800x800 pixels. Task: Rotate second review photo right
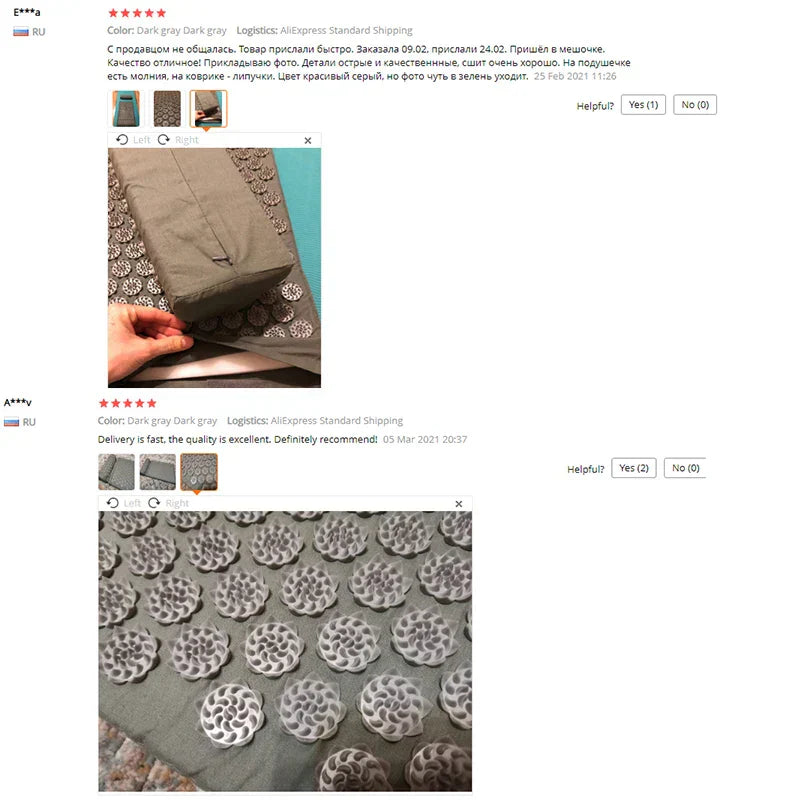click(168, 503)
